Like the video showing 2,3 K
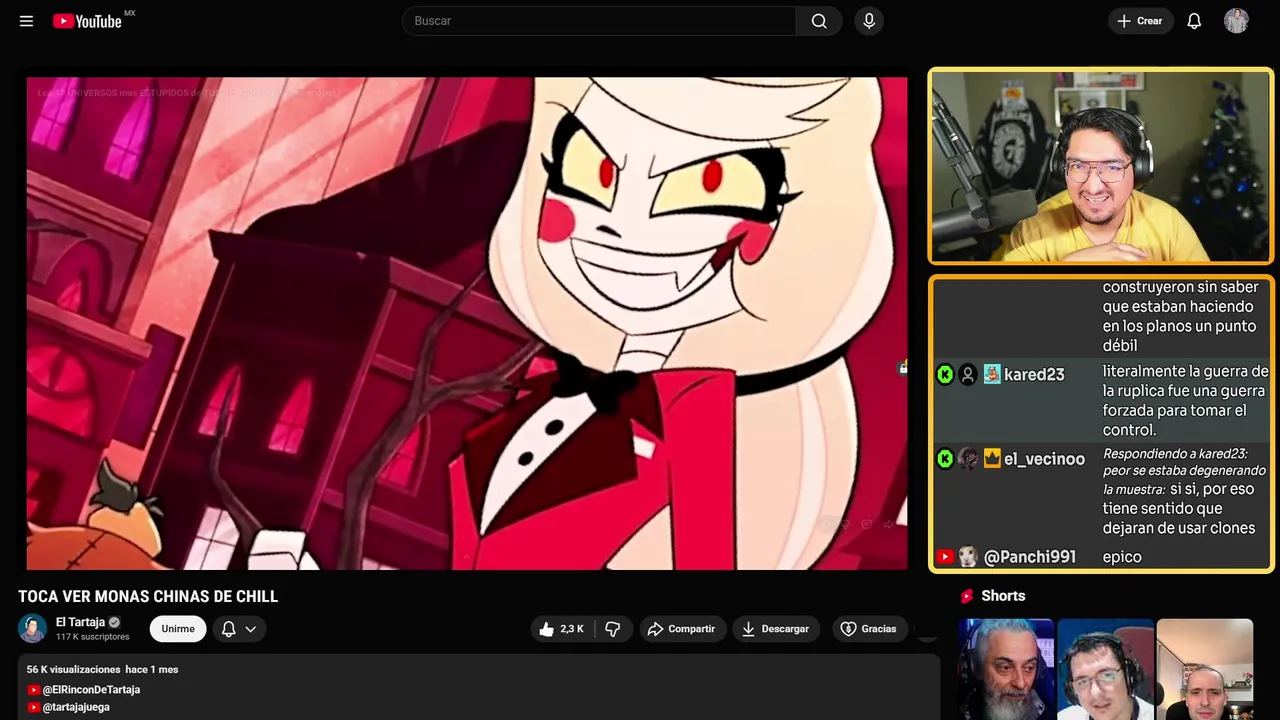 pyautogui.click(x=562, y=629)
